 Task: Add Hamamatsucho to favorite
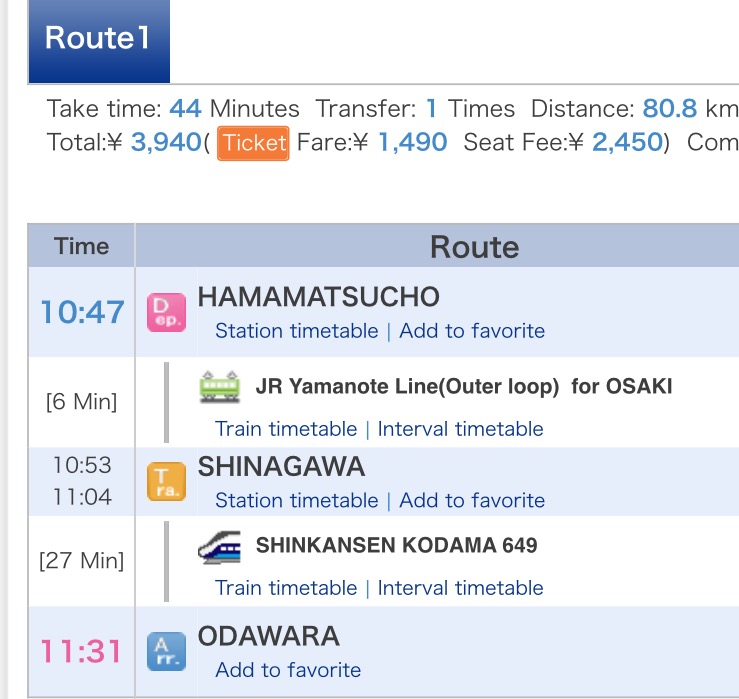(472, 331)
